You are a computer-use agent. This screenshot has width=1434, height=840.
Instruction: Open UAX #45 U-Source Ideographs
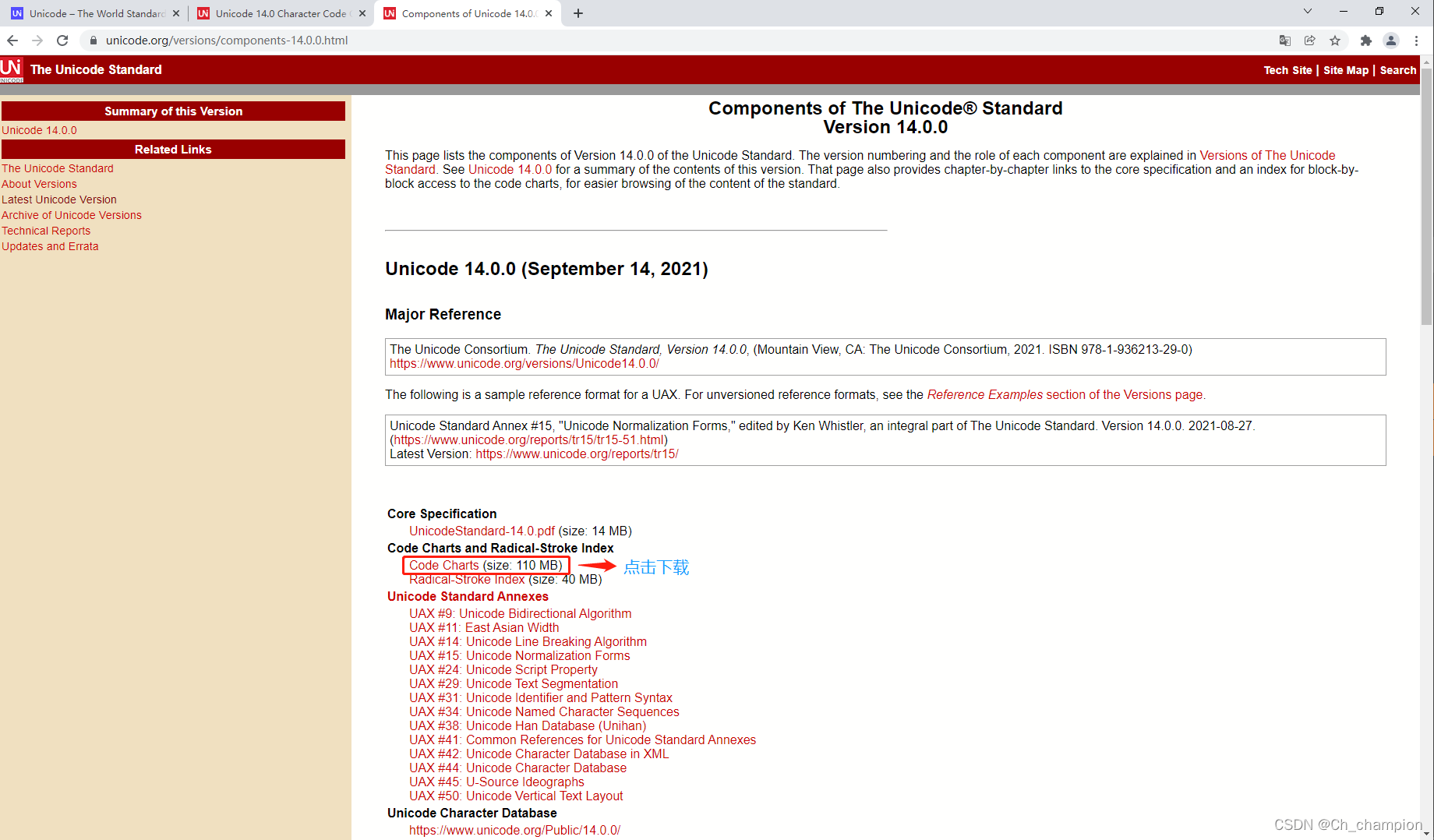pos(496,782)
